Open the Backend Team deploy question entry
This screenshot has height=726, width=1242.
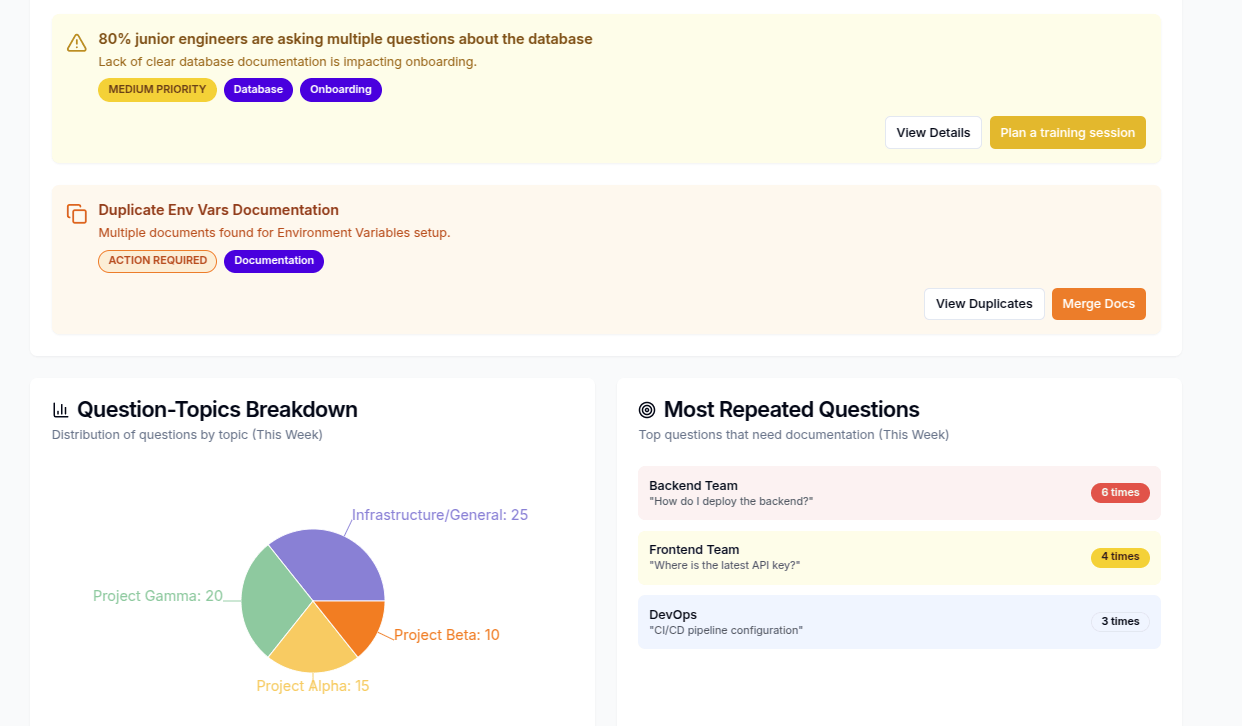click(898, 492)
